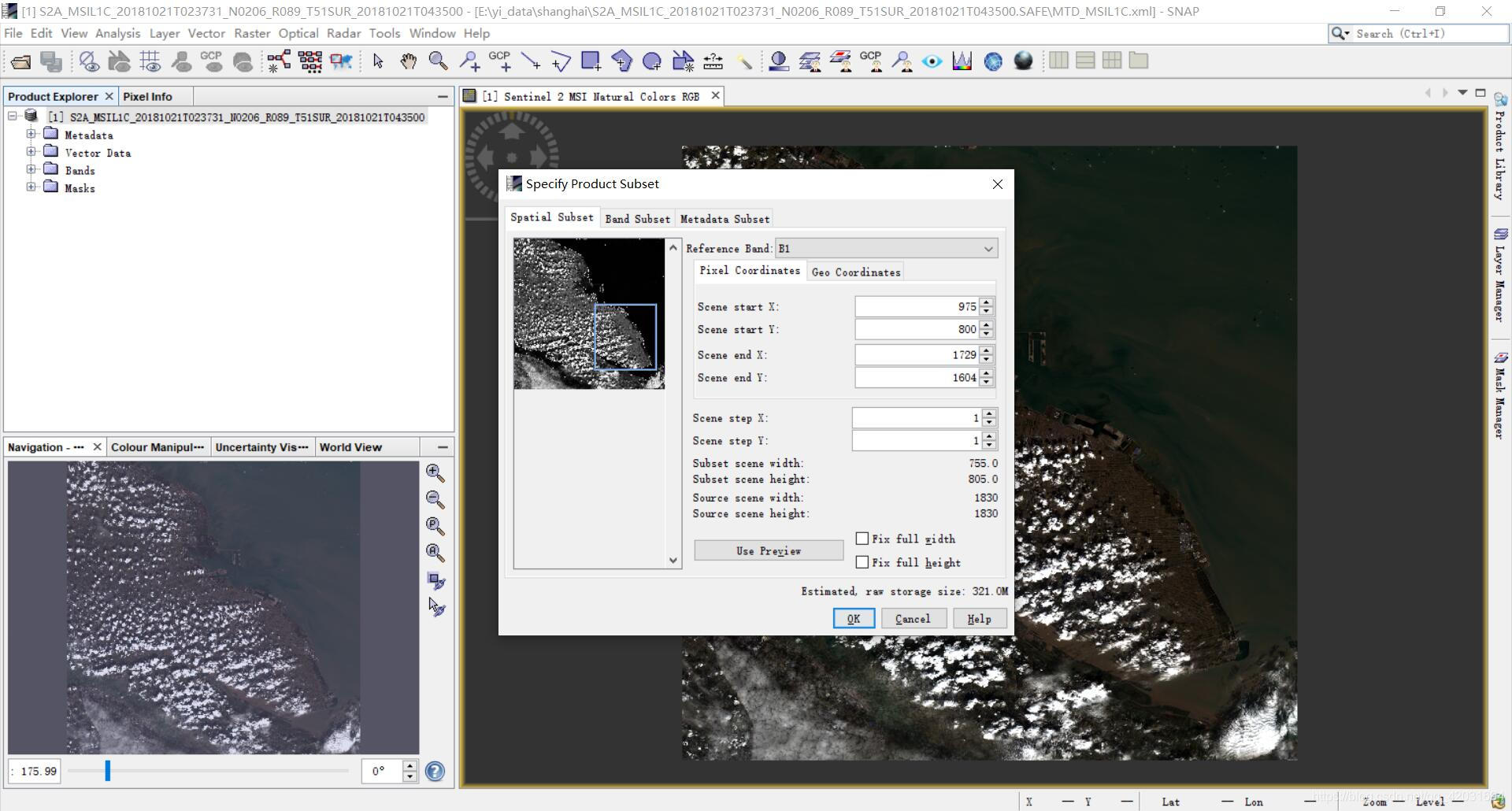Open the World Map globe icon
This screenshot has height=811, width=1512.
(x=993, y=61)
